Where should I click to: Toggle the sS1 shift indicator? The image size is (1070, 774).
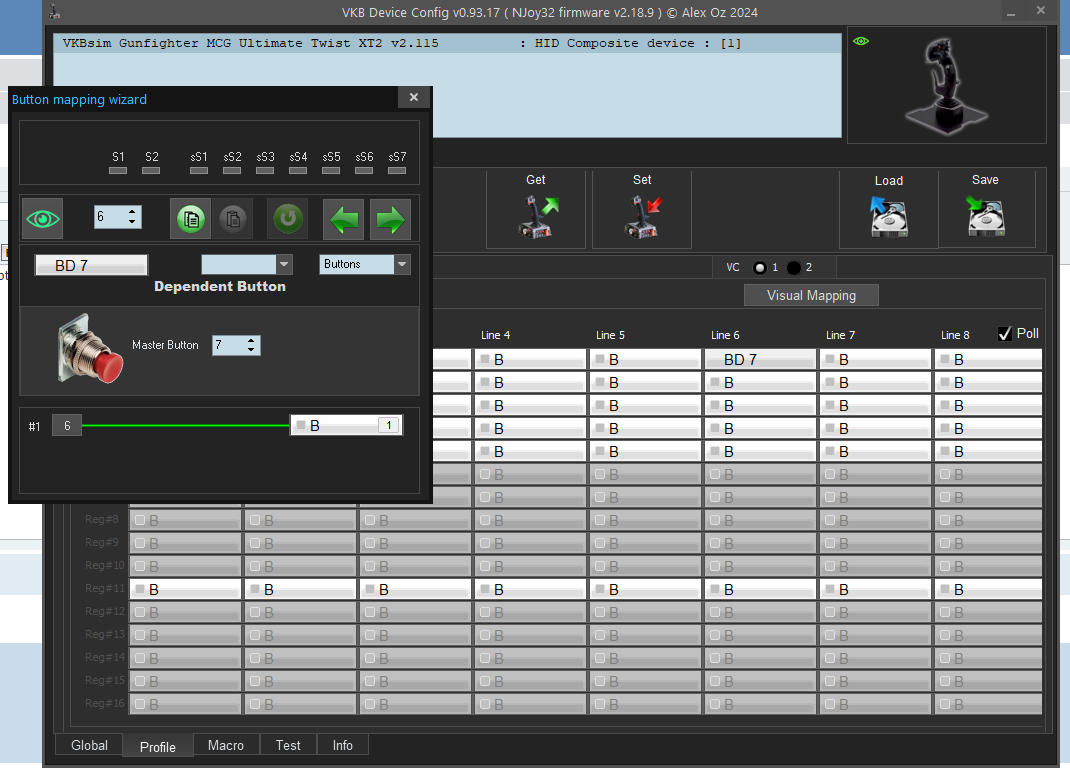click(199, 171)
